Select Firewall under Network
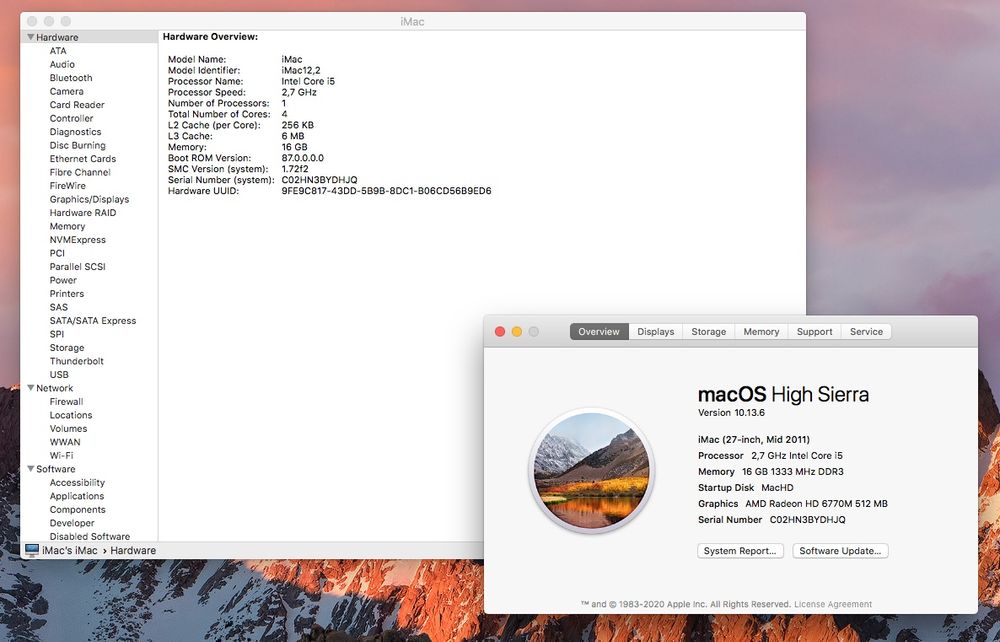This screenshot has width=1000, height=642. (66, 402)
